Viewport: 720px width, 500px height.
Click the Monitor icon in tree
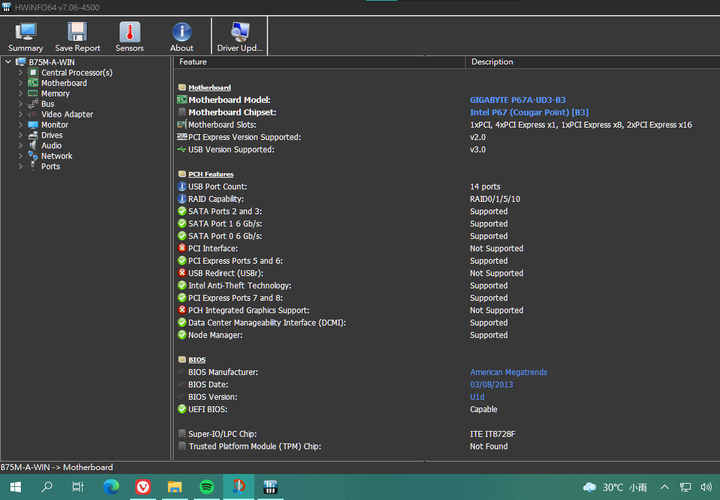click(x=33, y=124)
